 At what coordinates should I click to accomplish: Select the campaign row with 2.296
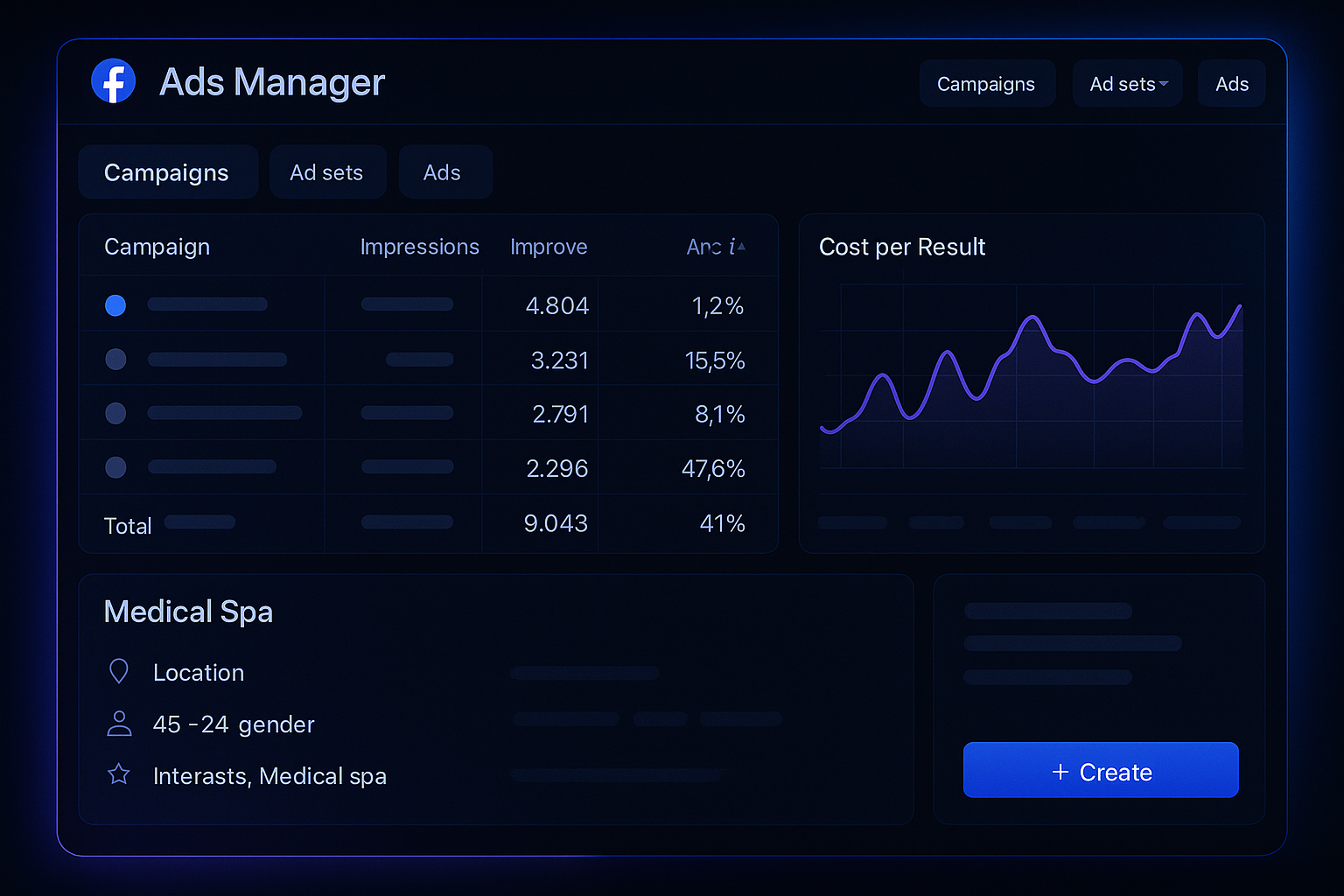(x=115, y=467)
